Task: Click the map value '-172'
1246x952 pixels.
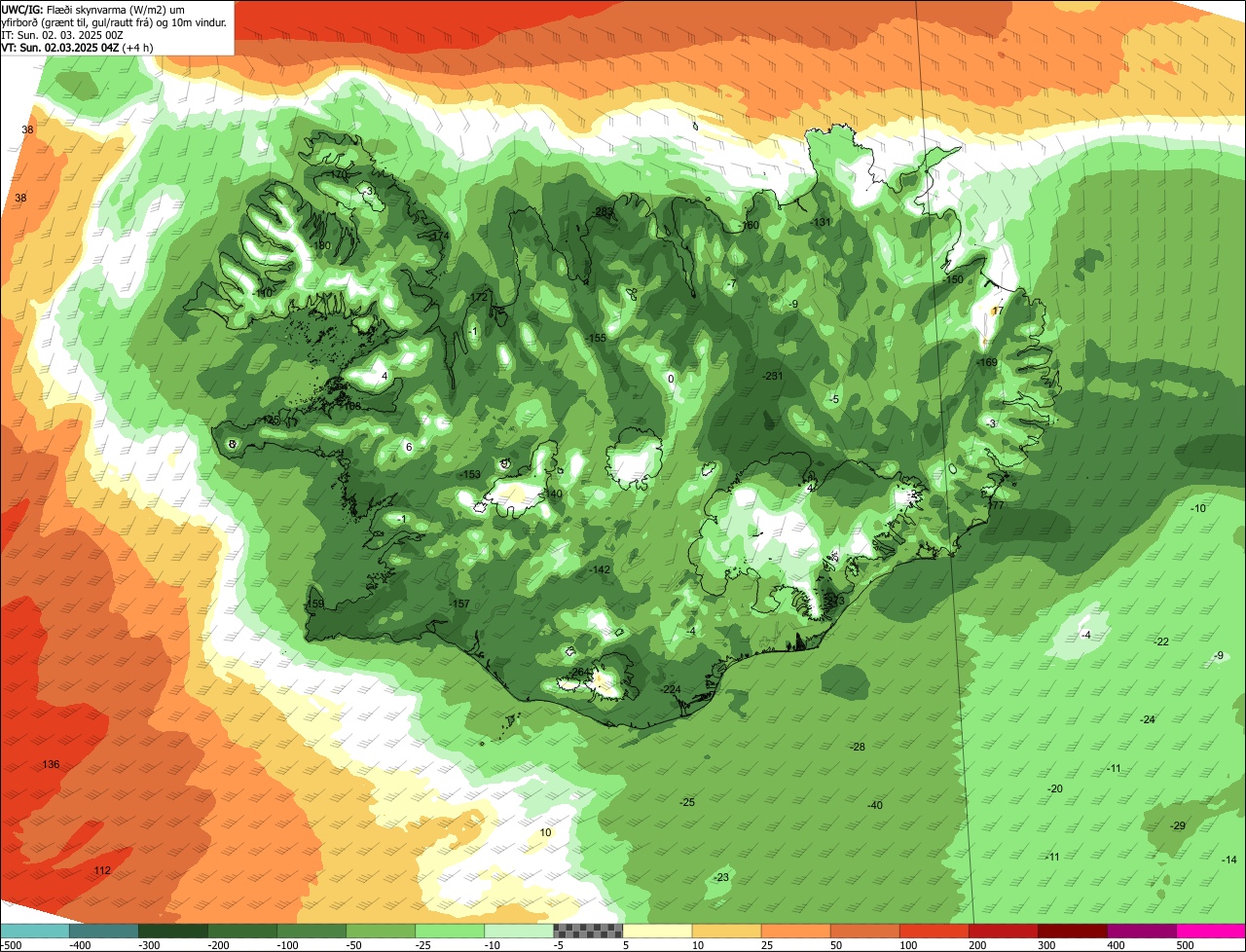Action: pos(477,297)
